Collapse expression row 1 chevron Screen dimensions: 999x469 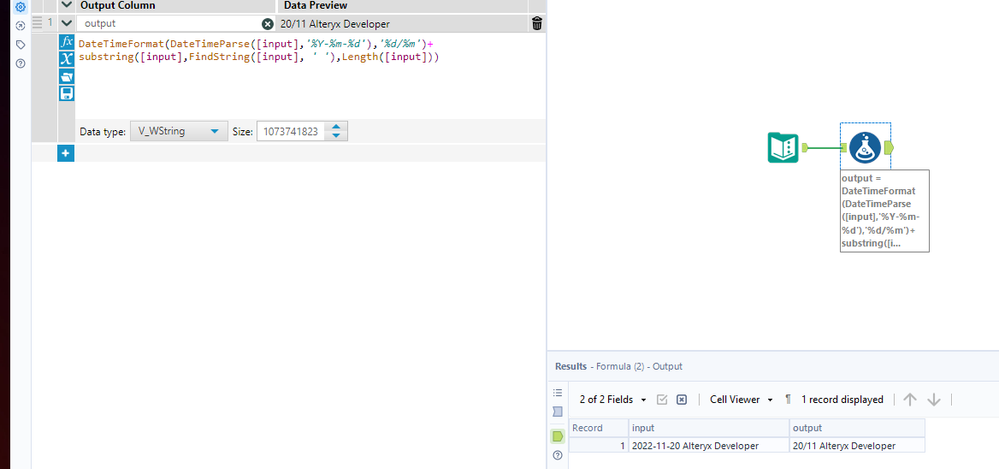[66, 24]
